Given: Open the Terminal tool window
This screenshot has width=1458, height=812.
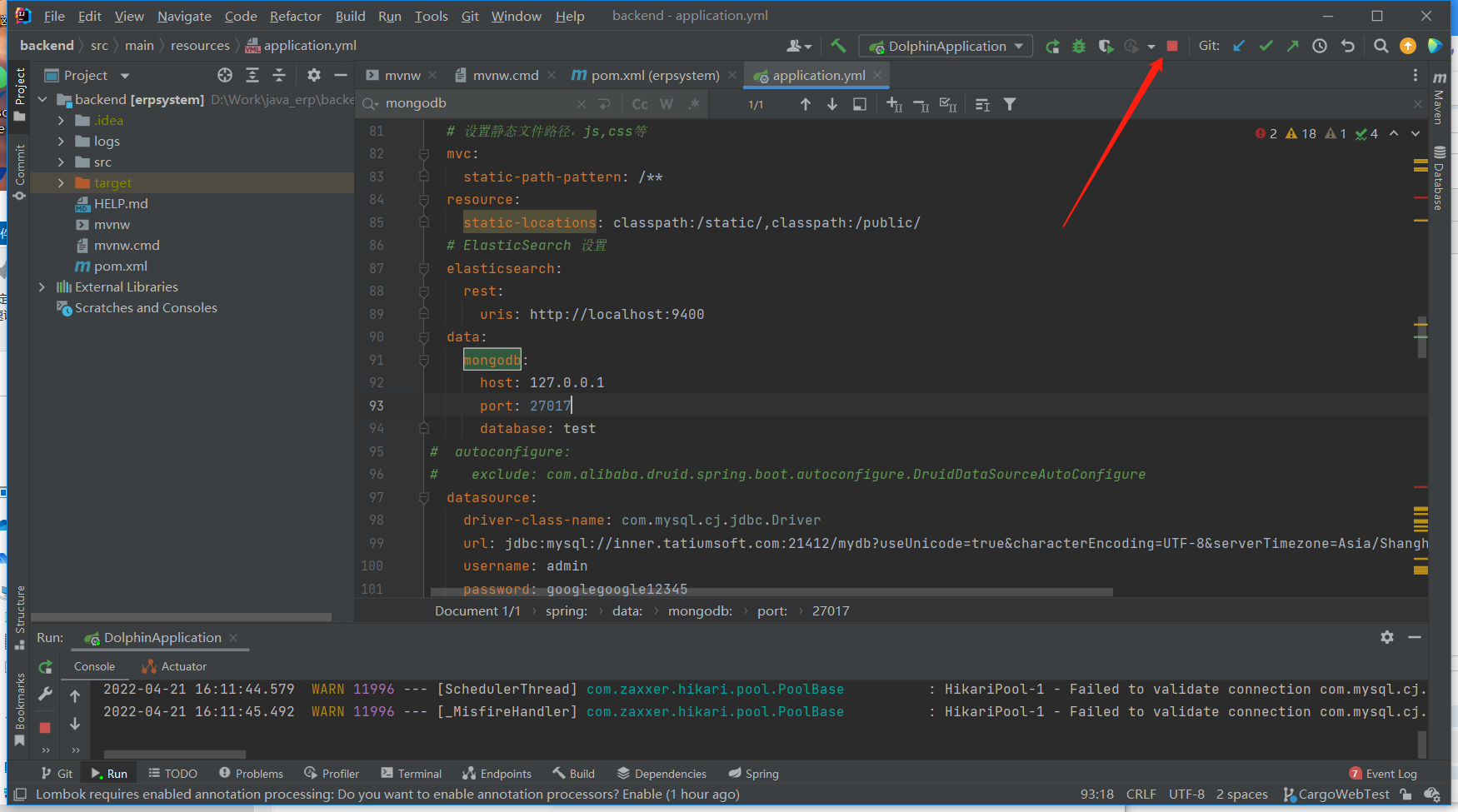Looking at the screenshot, I should click(412, 774).
